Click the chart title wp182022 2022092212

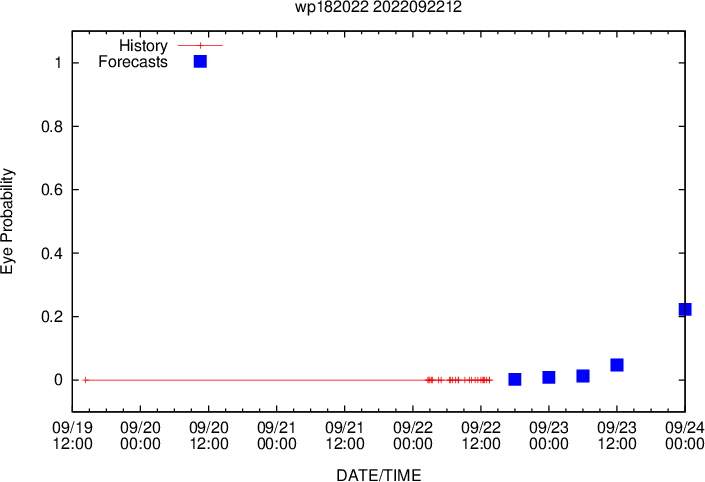378,7
